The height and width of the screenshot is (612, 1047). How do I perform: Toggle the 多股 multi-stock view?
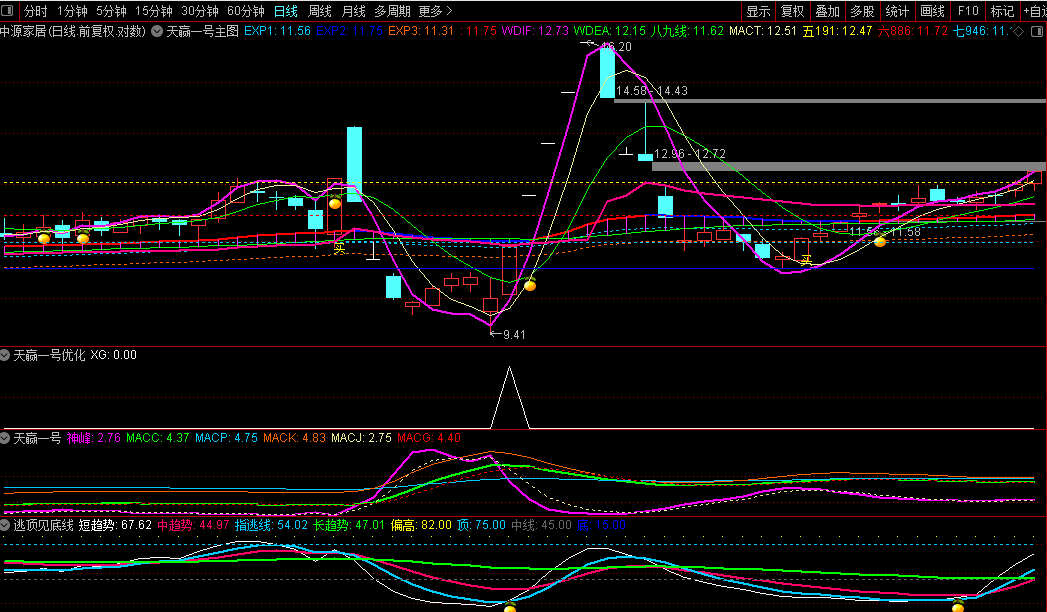[862, 11]
